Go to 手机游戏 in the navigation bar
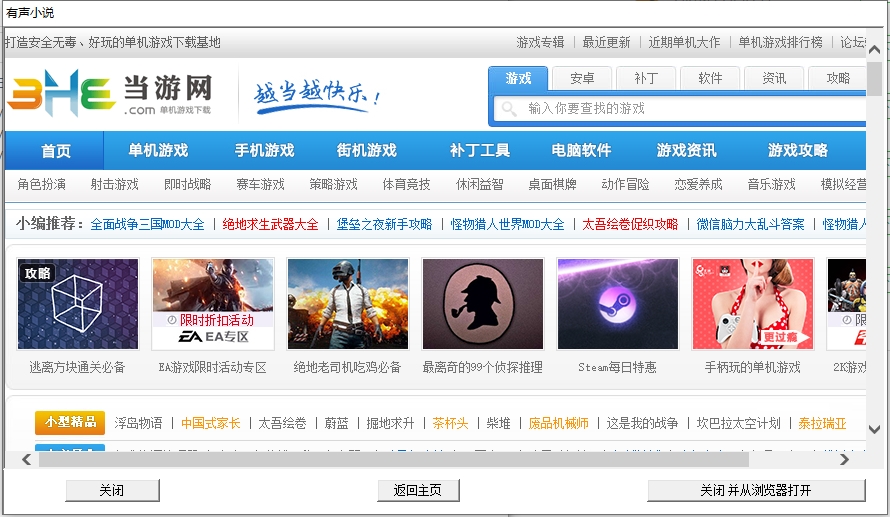 265,150
